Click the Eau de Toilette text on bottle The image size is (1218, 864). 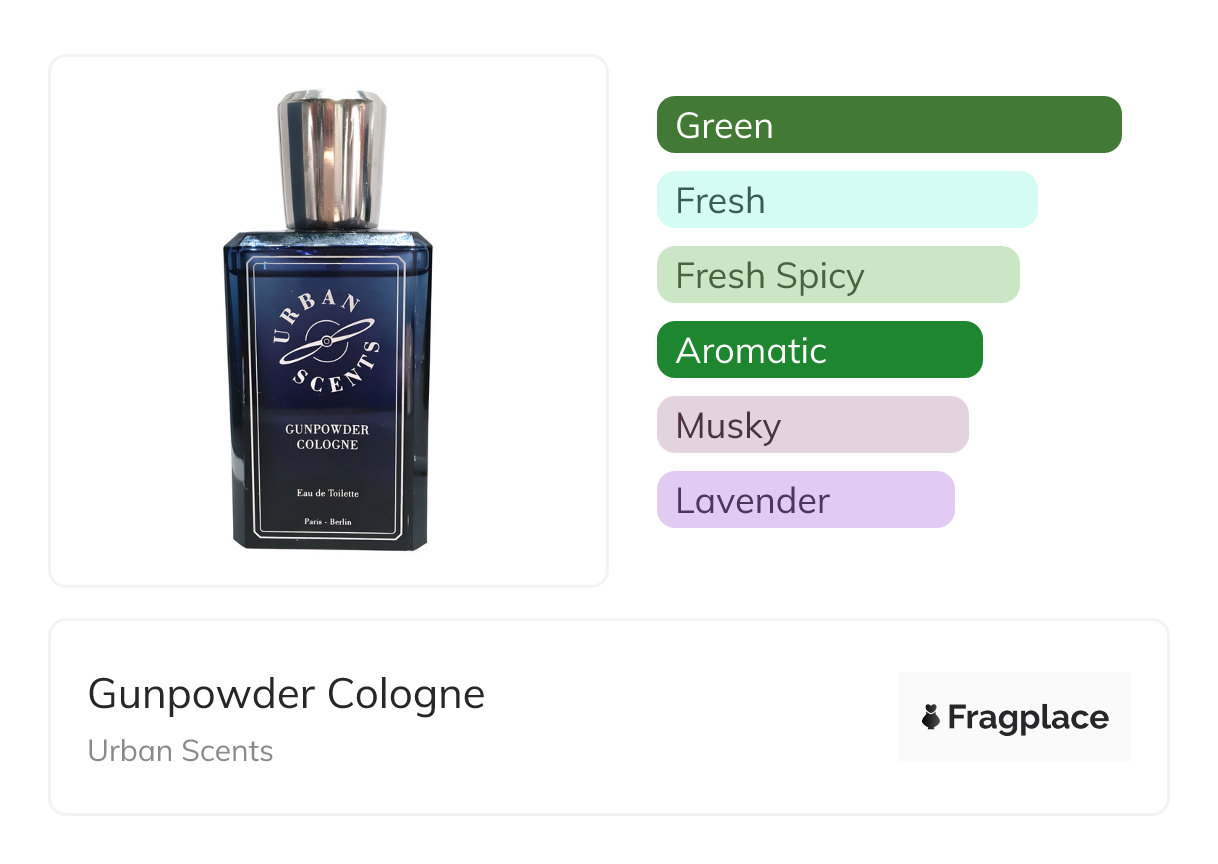pyautogui.click(x=328, y=494)
